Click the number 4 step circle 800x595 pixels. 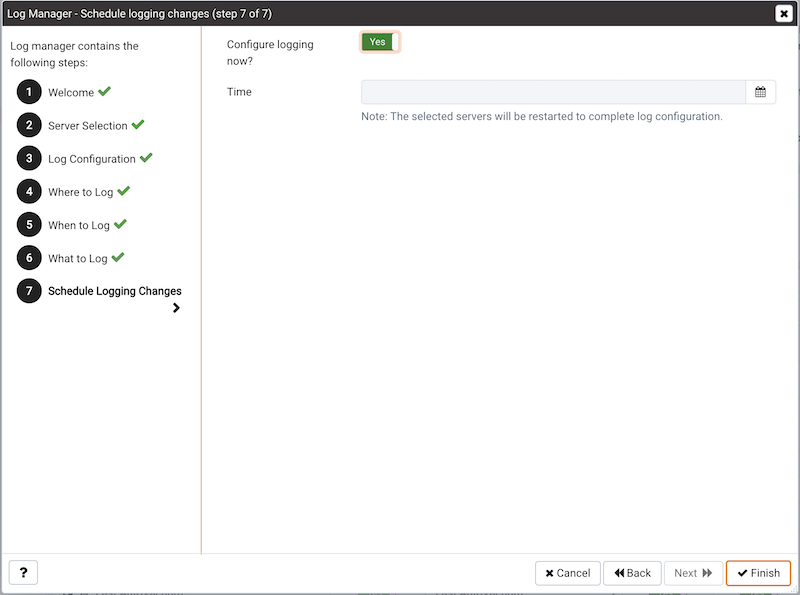pyautogui.click(x=29, y=191)
